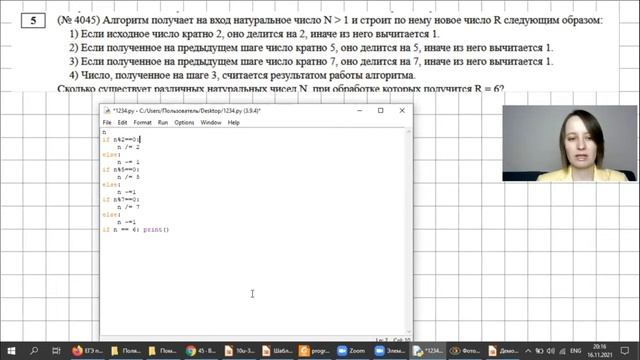Expand the hidden system tray icons chevron

tap(528, 351)
